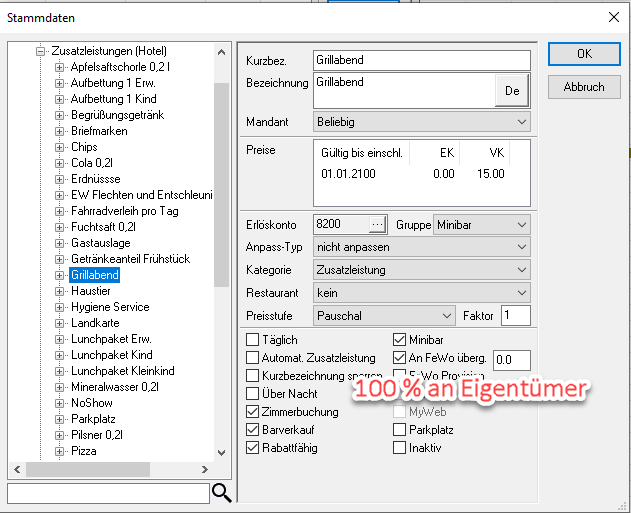Screen dimensions: 631x513
Task: Enable Automat. Zusatzleistung checkbox
Action: [252, 358]
